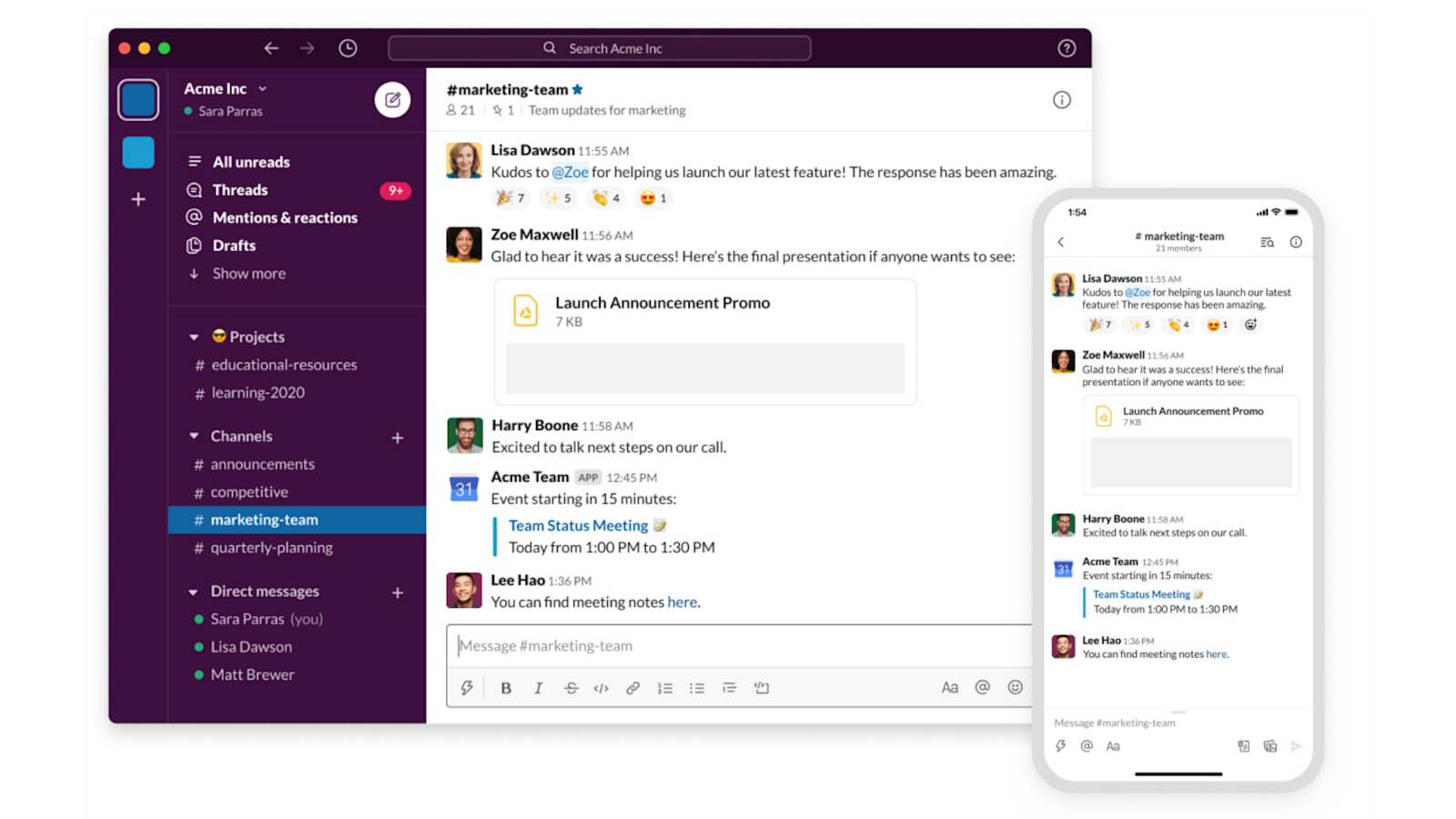The height and width of the screenshot is (819, 1456).
Task: Open the Team Status Meeting link
Action: click(x=577, y=525)
